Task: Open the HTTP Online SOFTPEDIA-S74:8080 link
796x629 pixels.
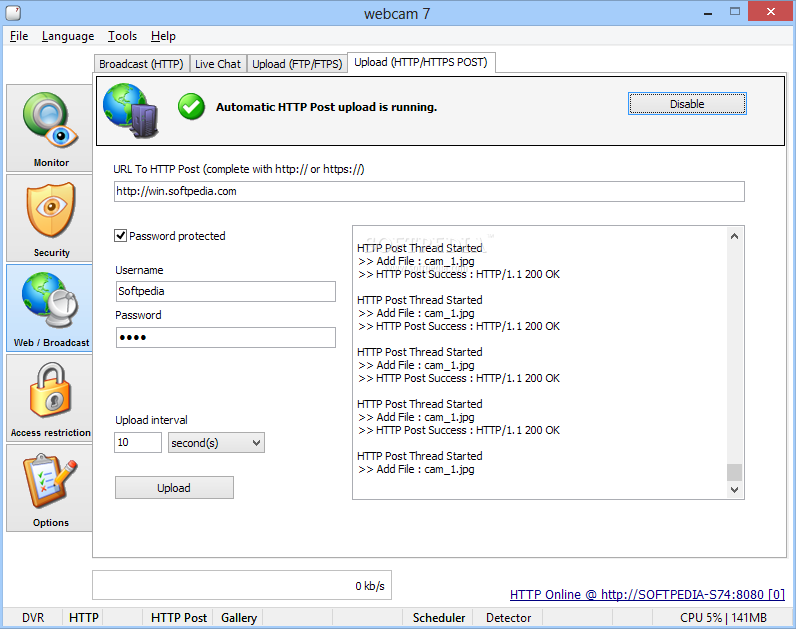Action: click(647, 594)
